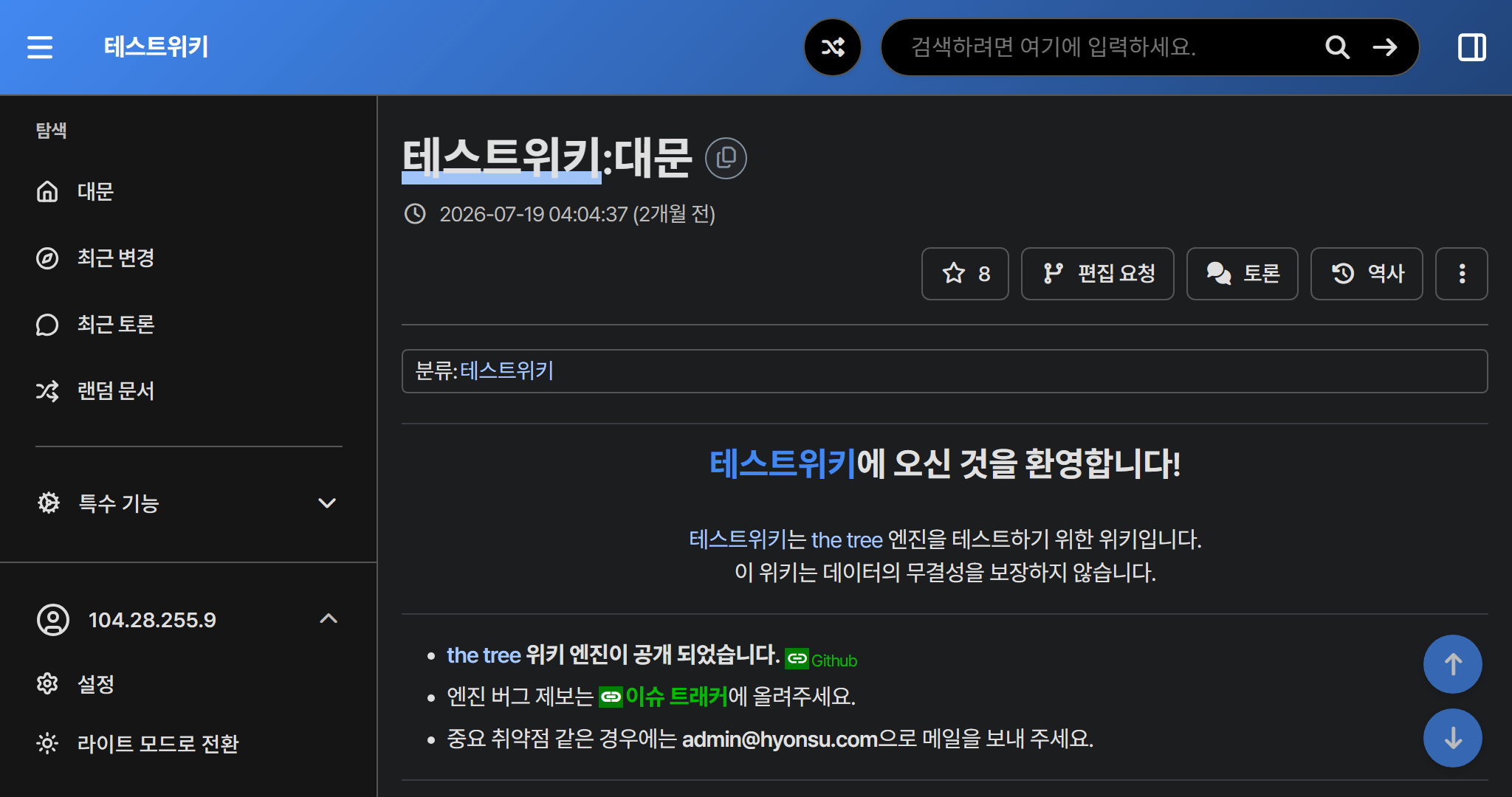Viewport: 1512px width, 797px height.
Task: Click the 편집 요청 button
Action: point(1098,274)
